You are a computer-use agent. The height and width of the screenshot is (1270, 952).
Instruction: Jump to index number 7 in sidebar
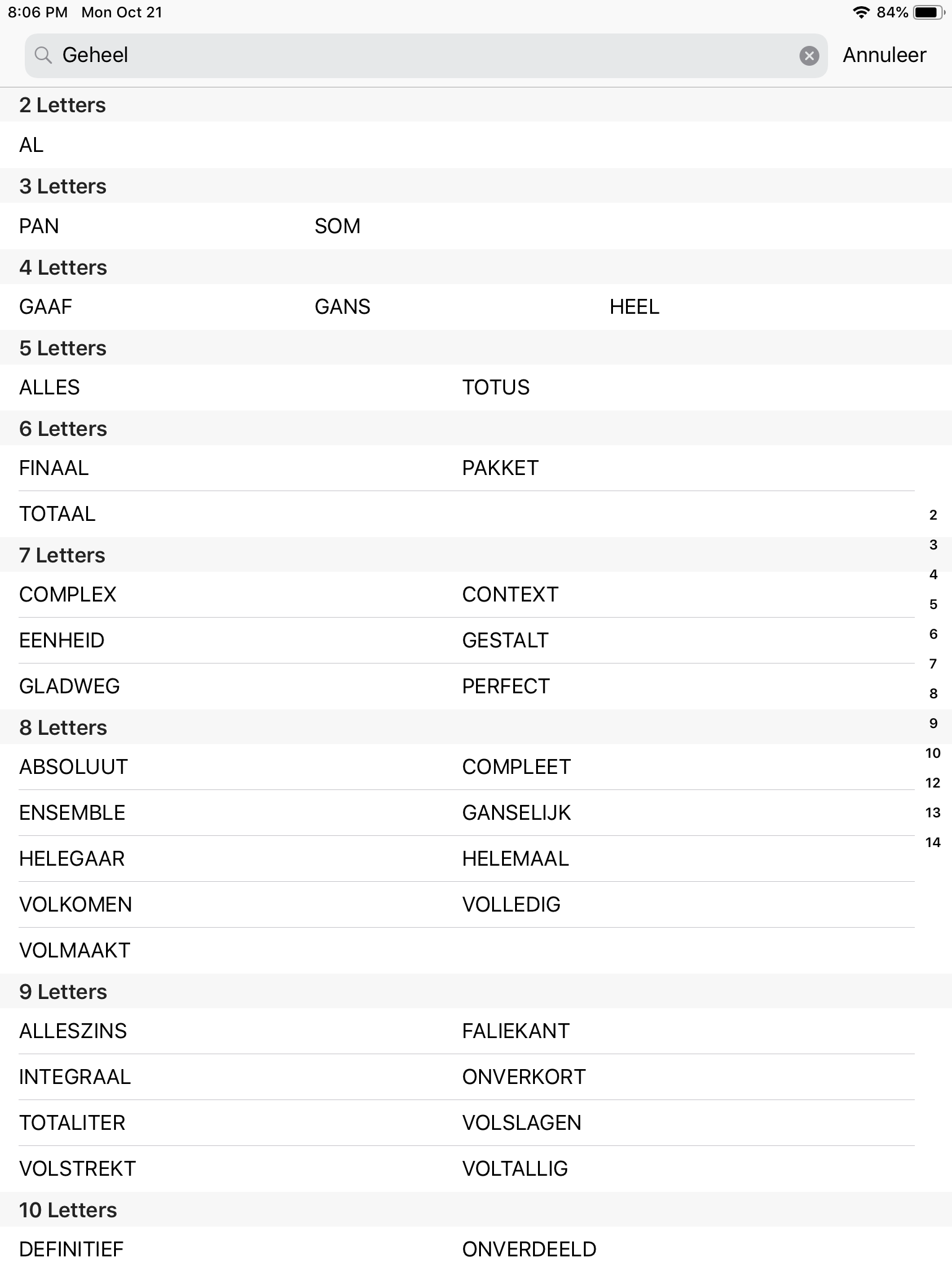click(933, 664)
